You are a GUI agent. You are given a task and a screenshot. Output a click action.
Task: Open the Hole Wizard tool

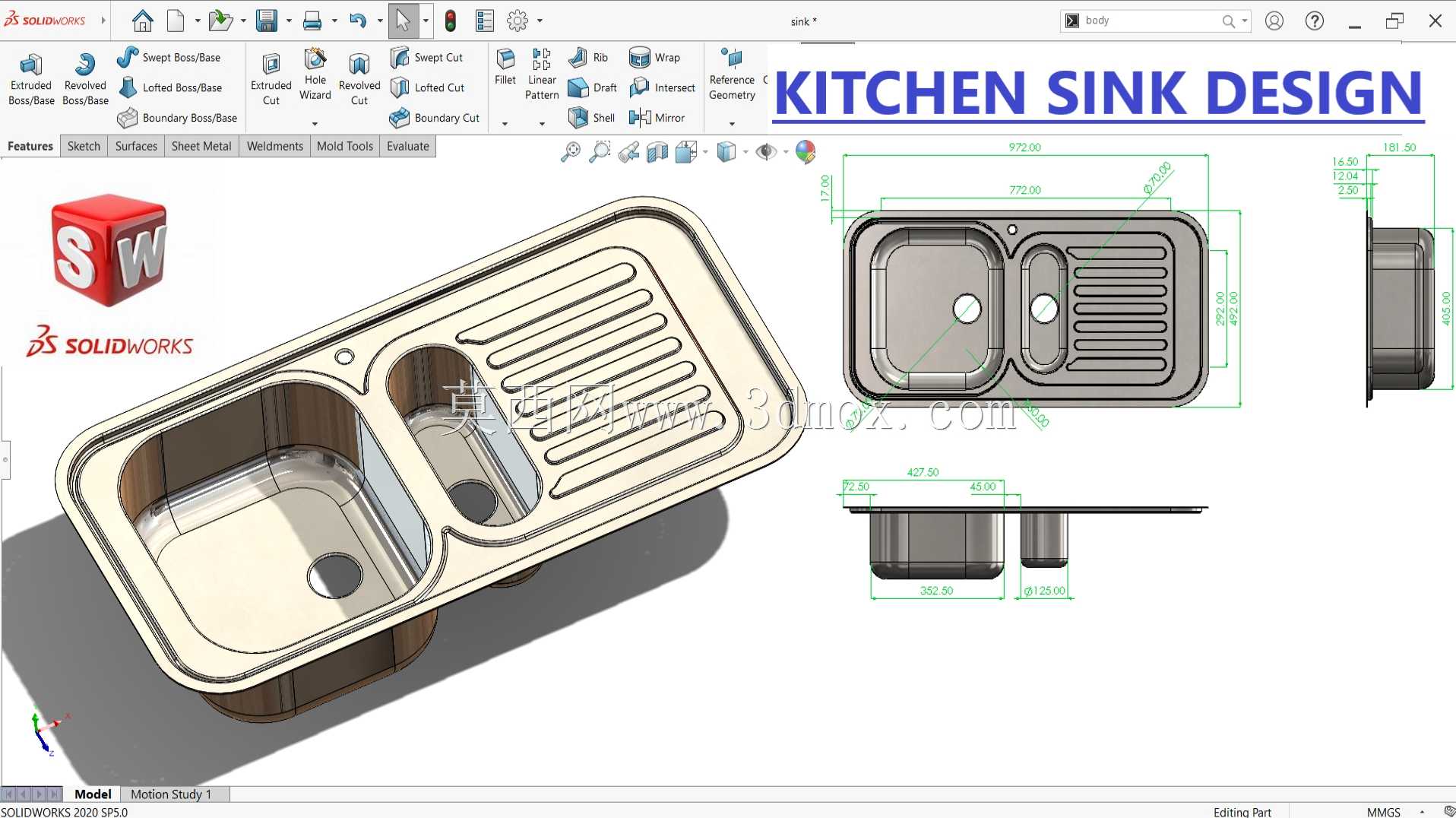(315, 75)
